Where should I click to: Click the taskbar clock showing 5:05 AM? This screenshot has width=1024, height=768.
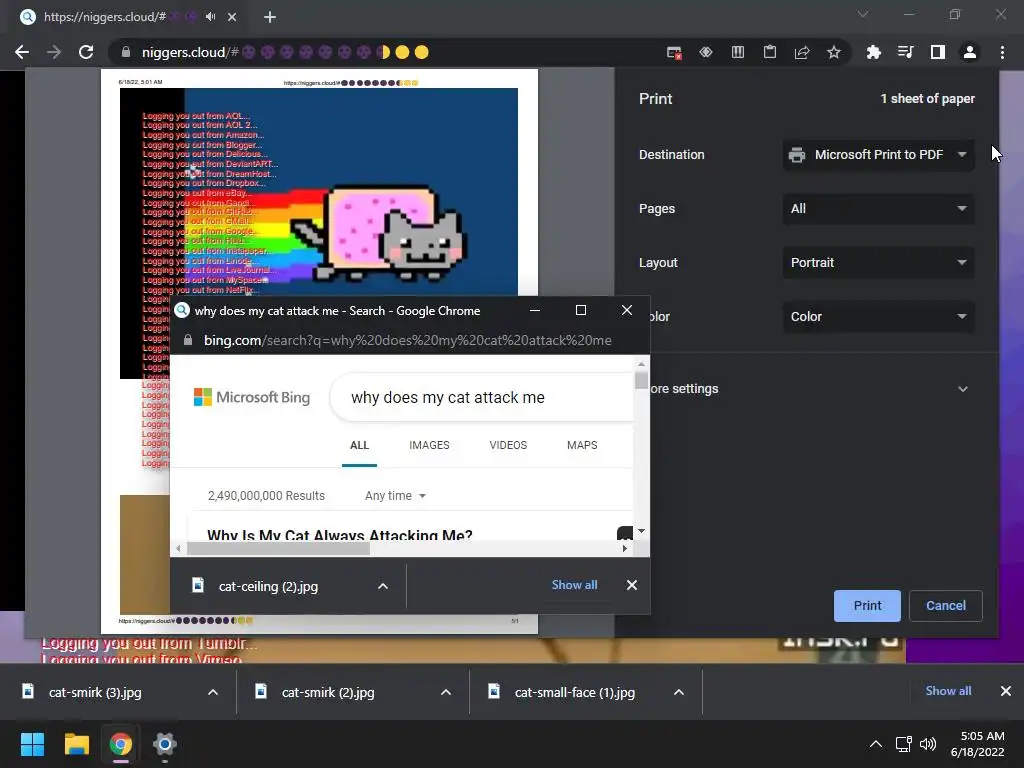(x=978, y=744)
